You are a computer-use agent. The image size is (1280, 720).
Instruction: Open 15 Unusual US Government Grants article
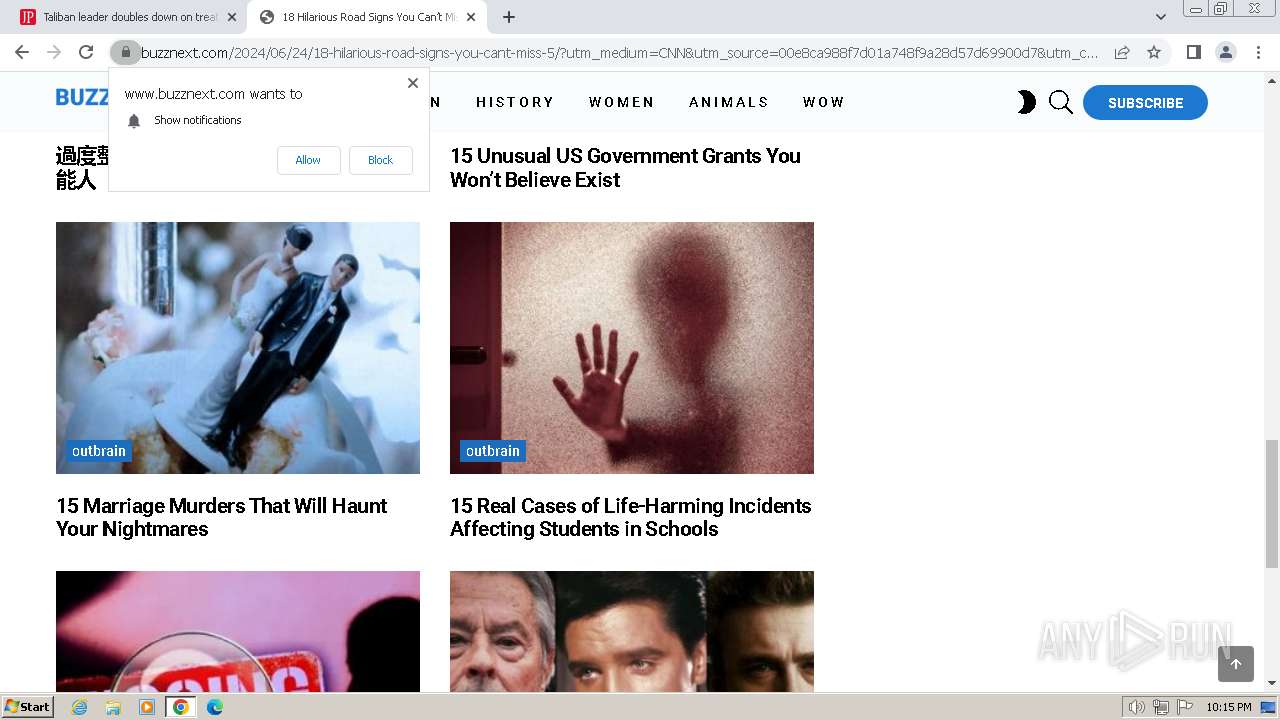click(625, 168)
